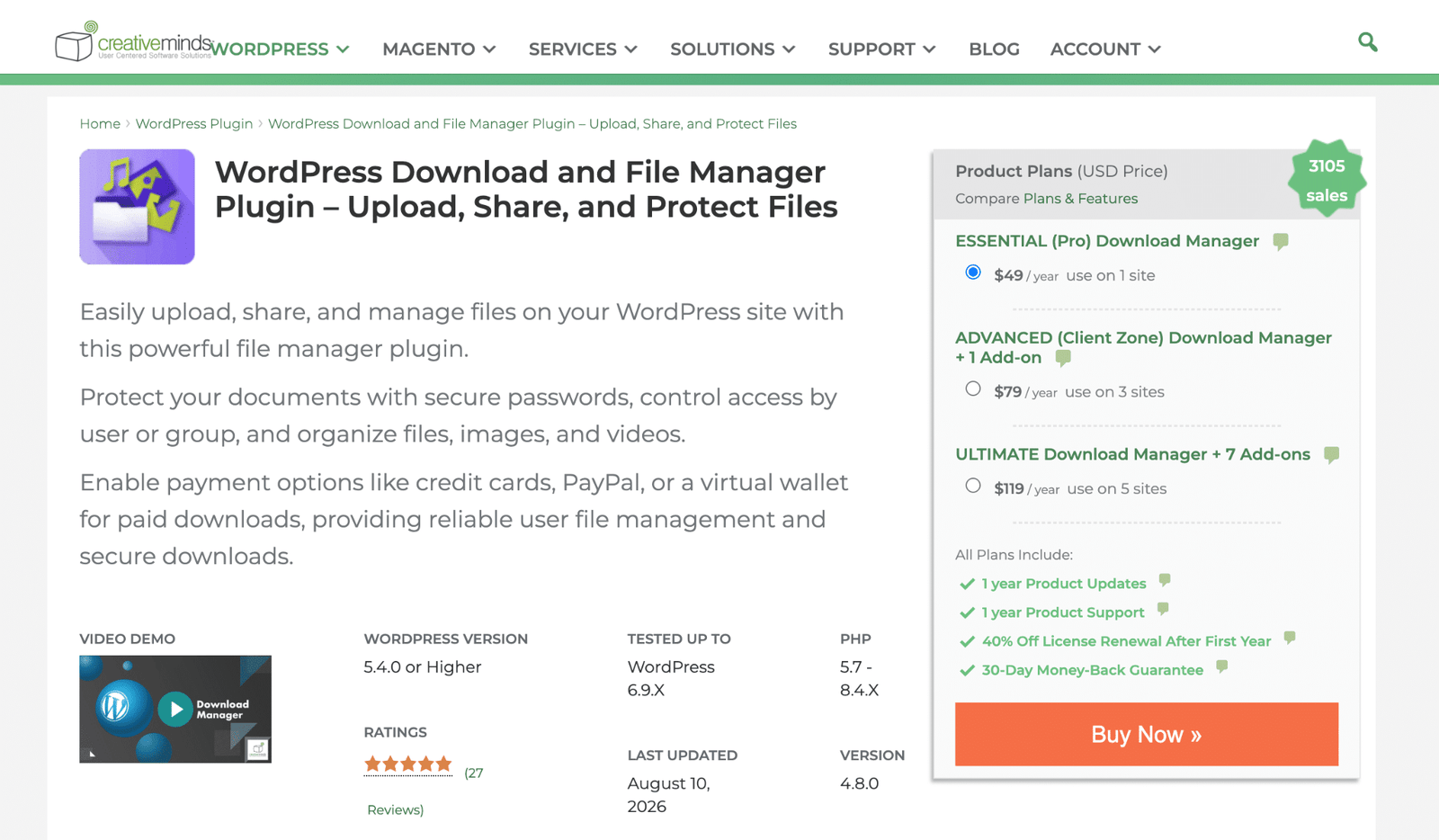
Task: Play the Download Manager video demo
Action: tap(175, 710)
